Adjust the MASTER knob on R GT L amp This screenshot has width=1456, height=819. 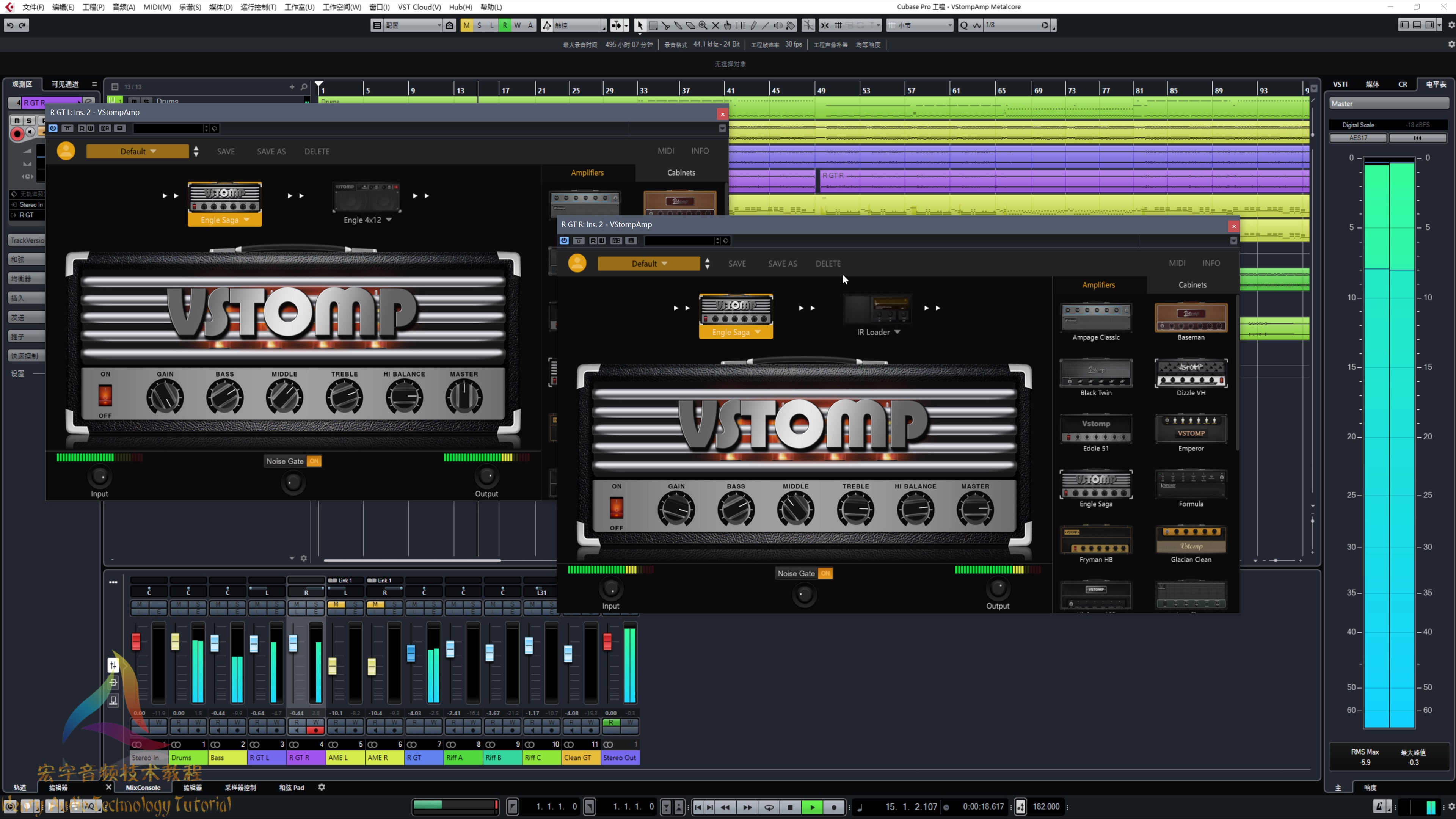point(463,397)
